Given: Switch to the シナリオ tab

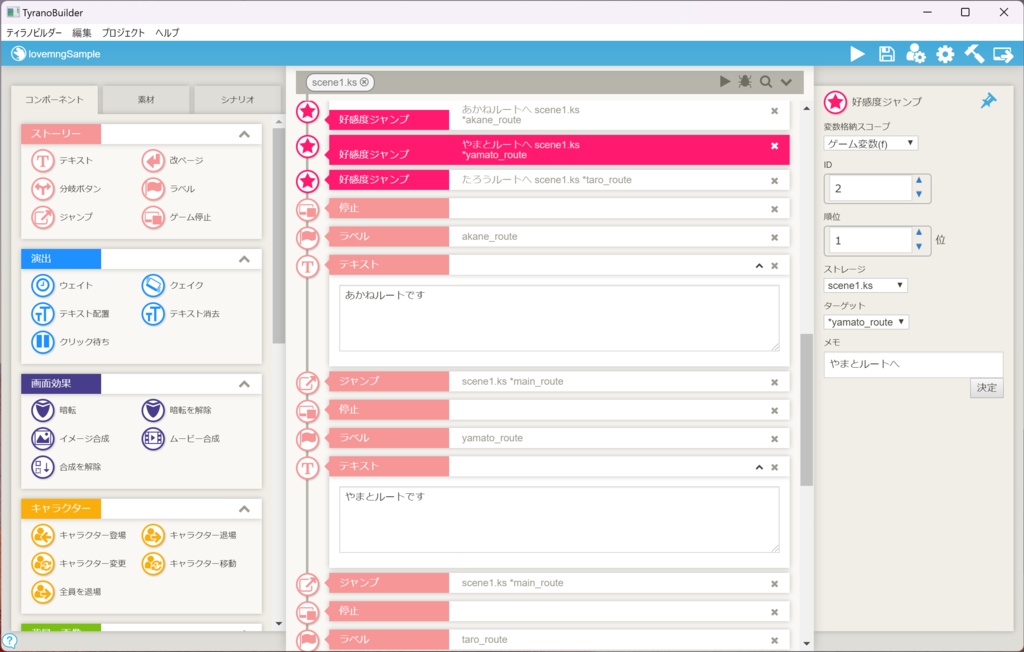Looking at the screenshot, I should tap(238, 99).
